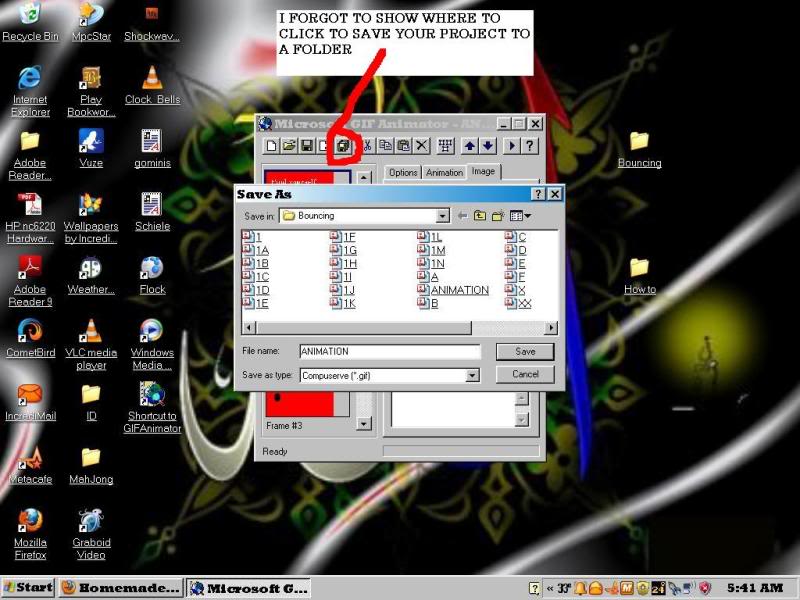Click the Up One Level folder icon
The height and width of the screenshot is (600, 800).
click(x=480, y=216)
